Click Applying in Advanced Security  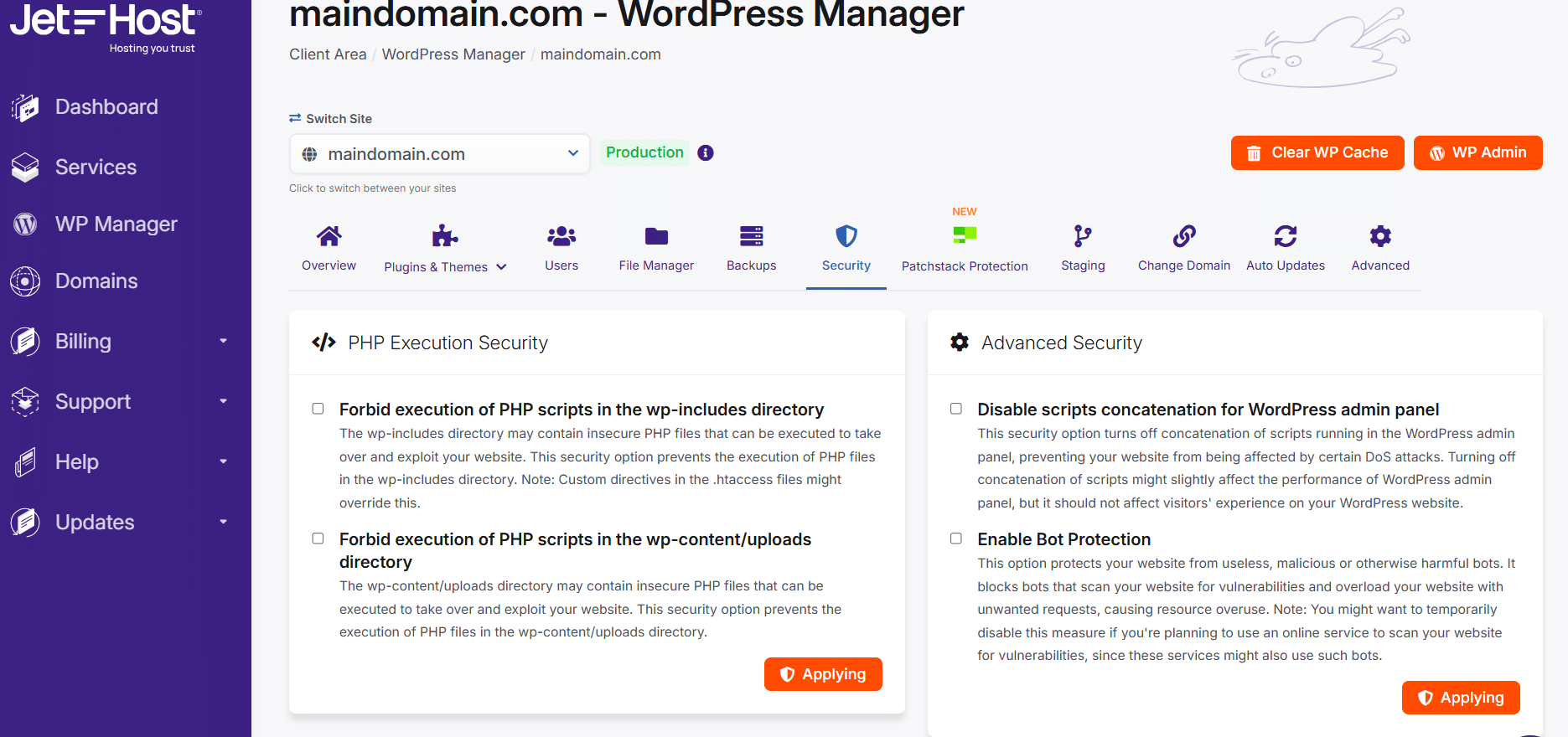1461,698
